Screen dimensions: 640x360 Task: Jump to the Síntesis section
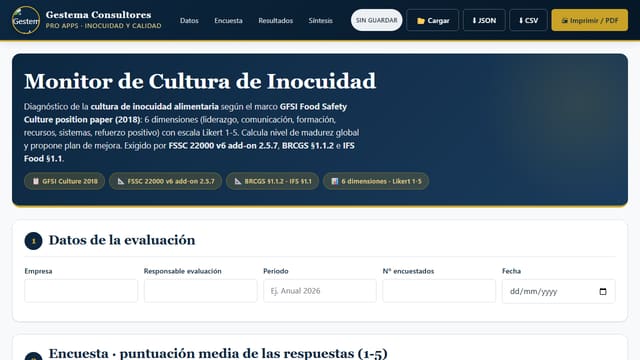[x=320, y=20]
